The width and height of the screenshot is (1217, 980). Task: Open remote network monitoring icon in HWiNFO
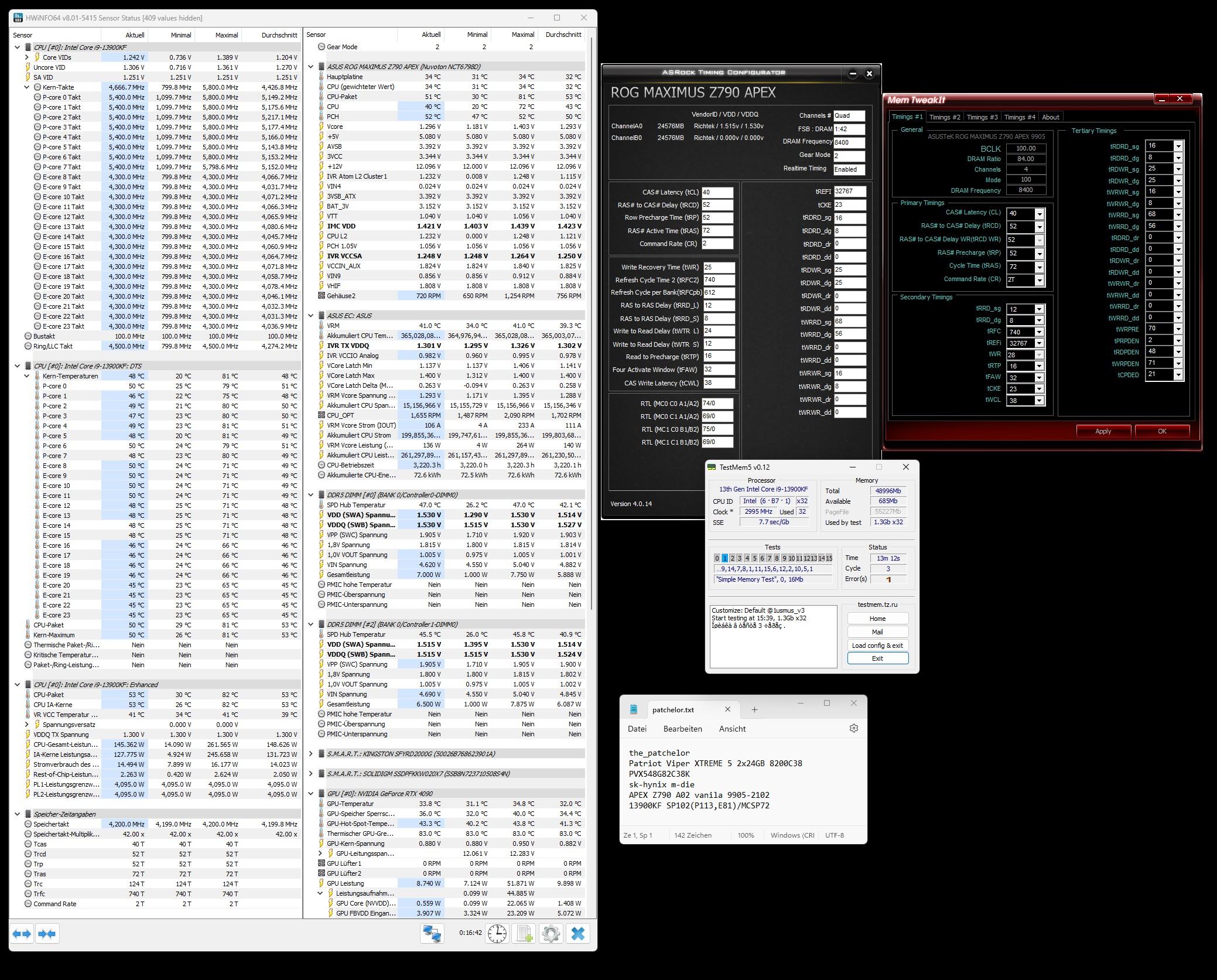coord(432,933)
